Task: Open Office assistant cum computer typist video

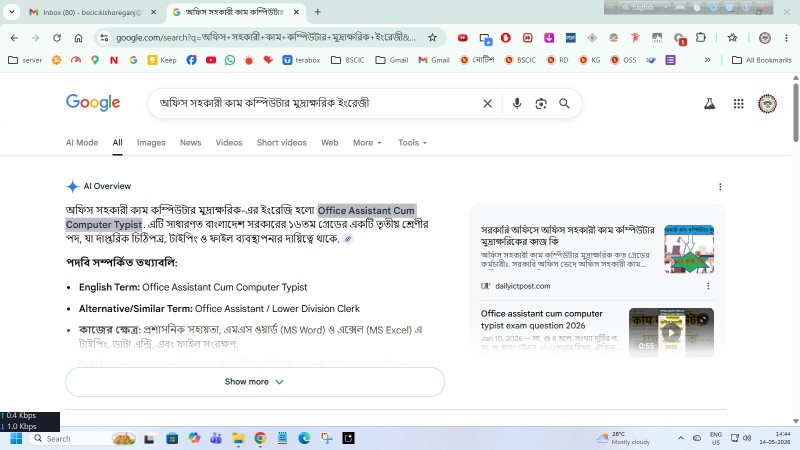Action: [541, 319]
